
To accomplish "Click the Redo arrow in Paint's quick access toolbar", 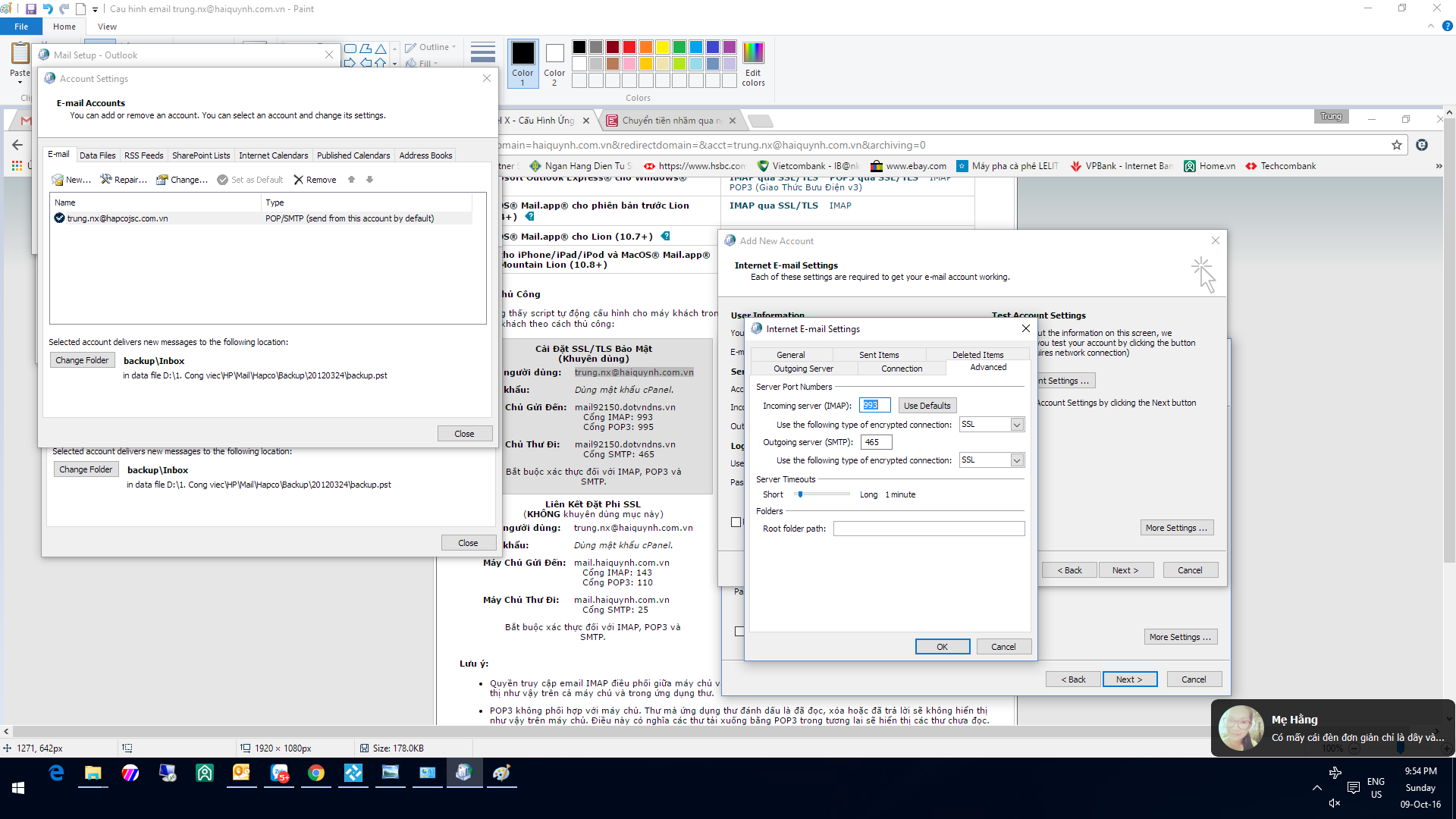I will 64,9.
